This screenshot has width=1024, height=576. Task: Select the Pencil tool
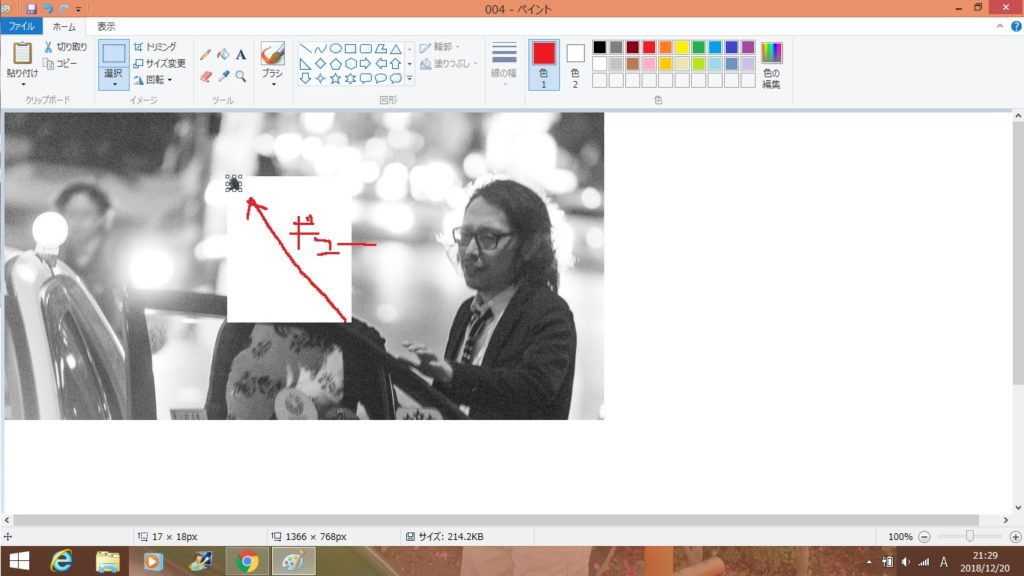[206, 55]
